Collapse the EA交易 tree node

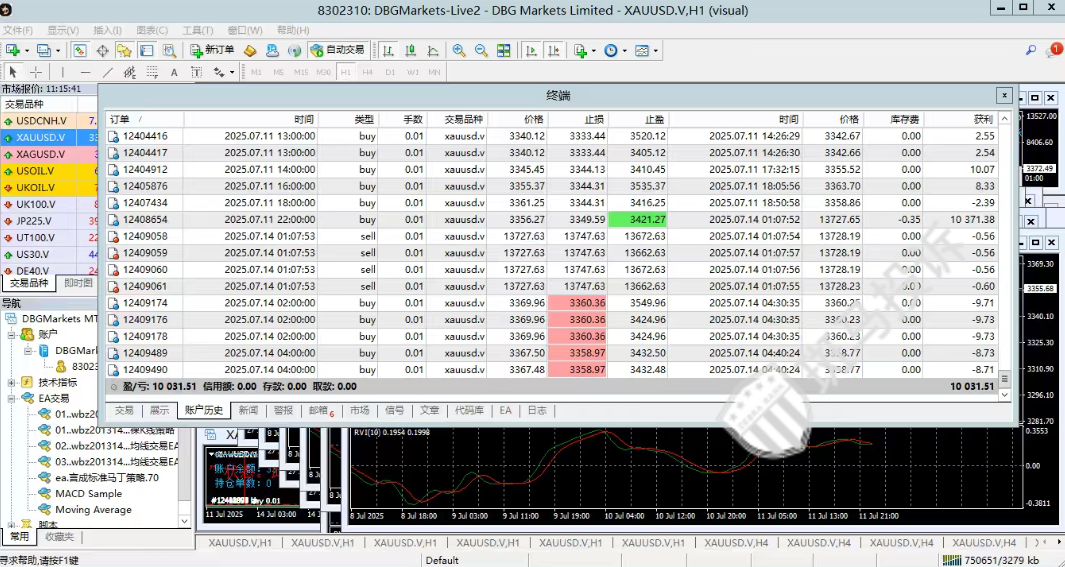click(x=11, y=398)
